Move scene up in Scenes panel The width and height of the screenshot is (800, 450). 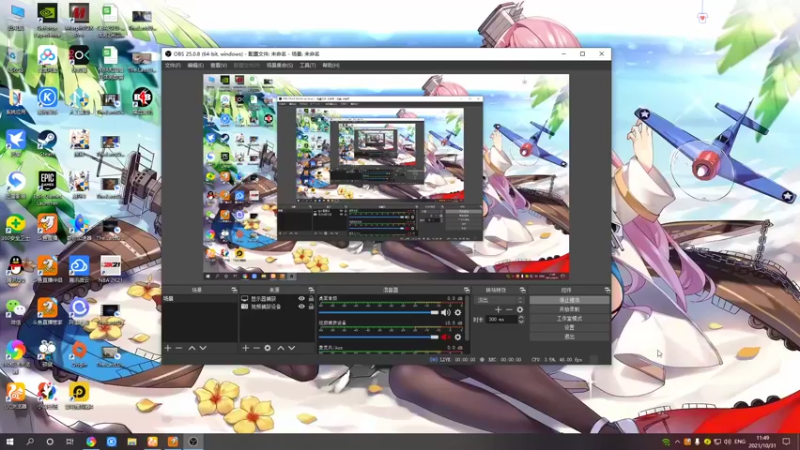(x=192, y=348)
